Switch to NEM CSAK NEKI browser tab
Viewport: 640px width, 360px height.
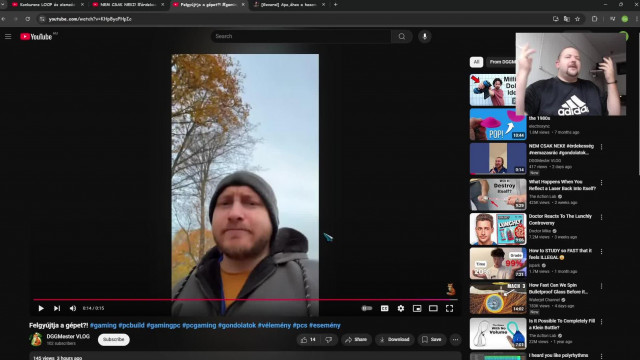(128, 4)
